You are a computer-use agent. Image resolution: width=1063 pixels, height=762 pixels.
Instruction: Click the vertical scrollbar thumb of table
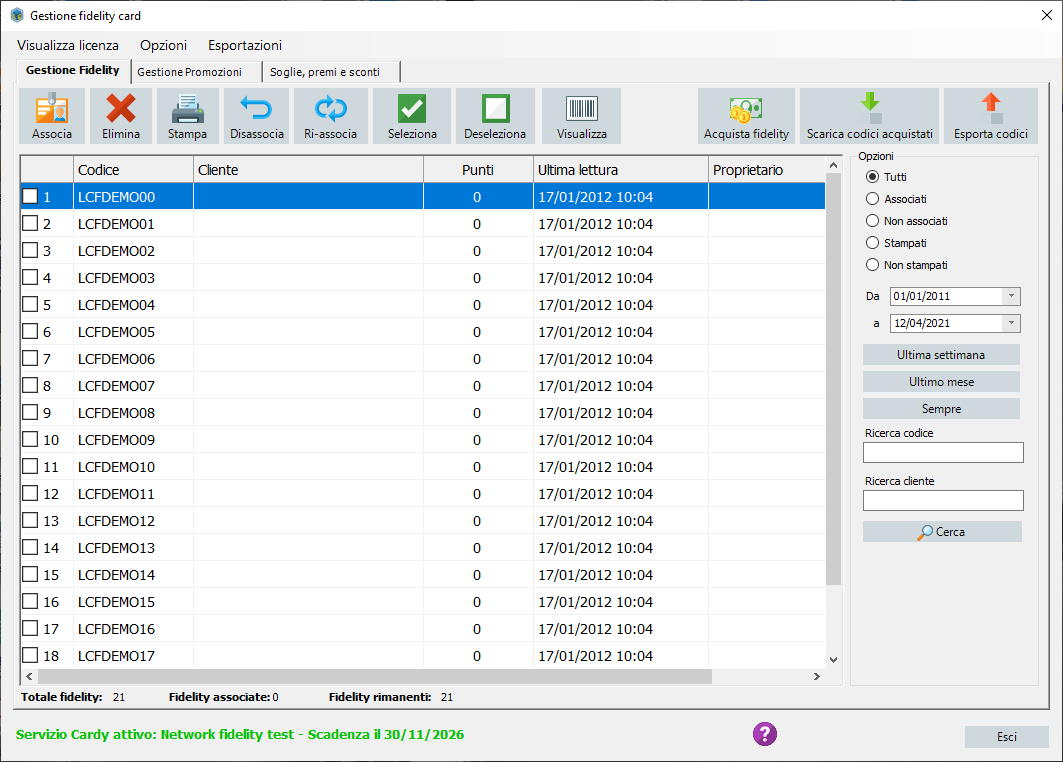[x=833, y=380]
